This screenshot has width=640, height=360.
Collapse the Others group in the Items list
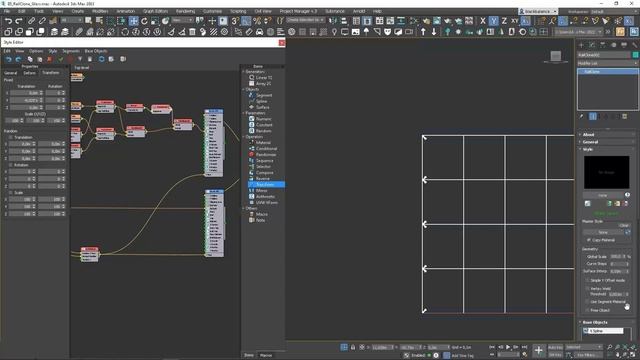(244, 208)
